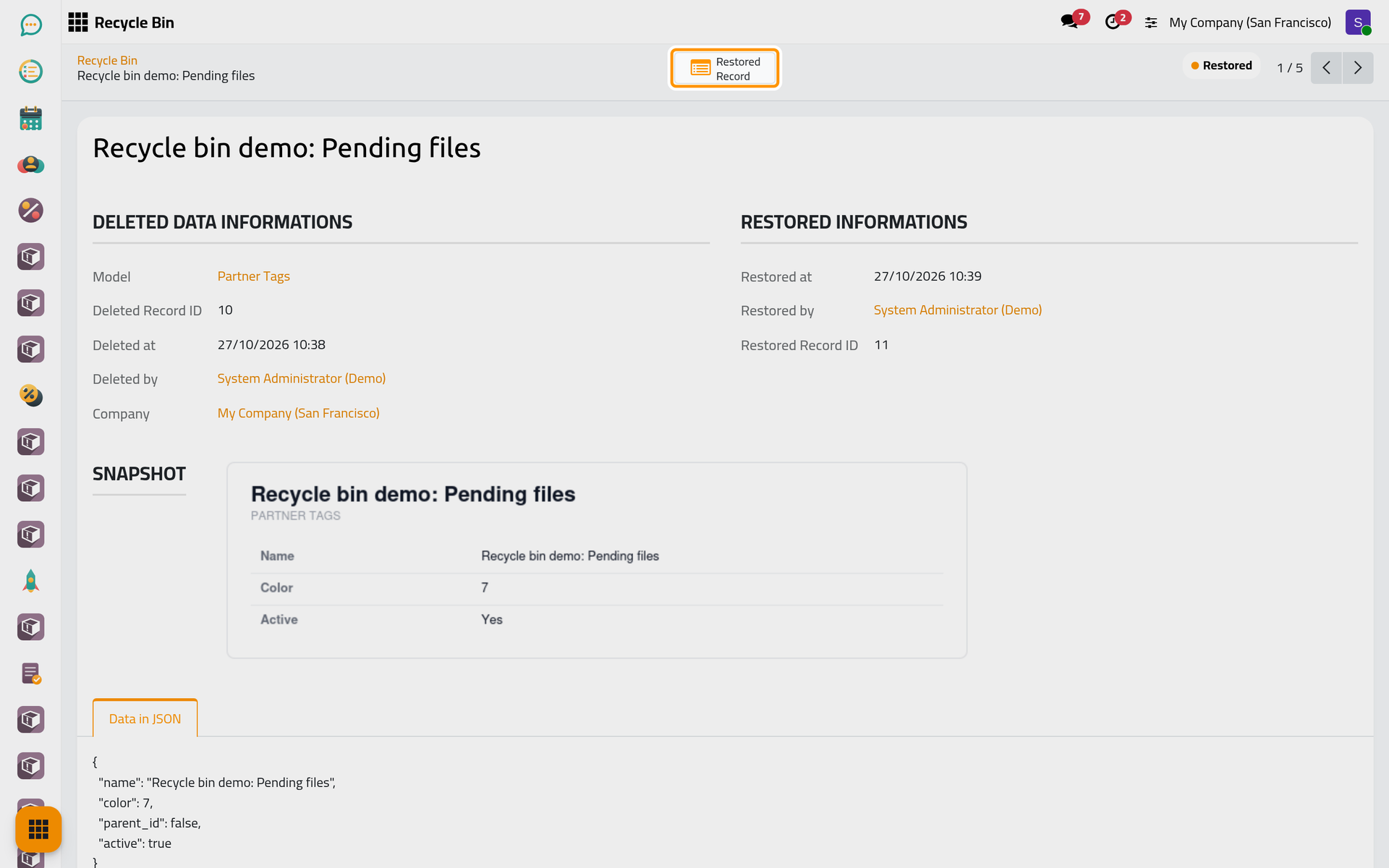
Task: Open the round dark percent-slash sidebar app icon
Action: [30, 210]
